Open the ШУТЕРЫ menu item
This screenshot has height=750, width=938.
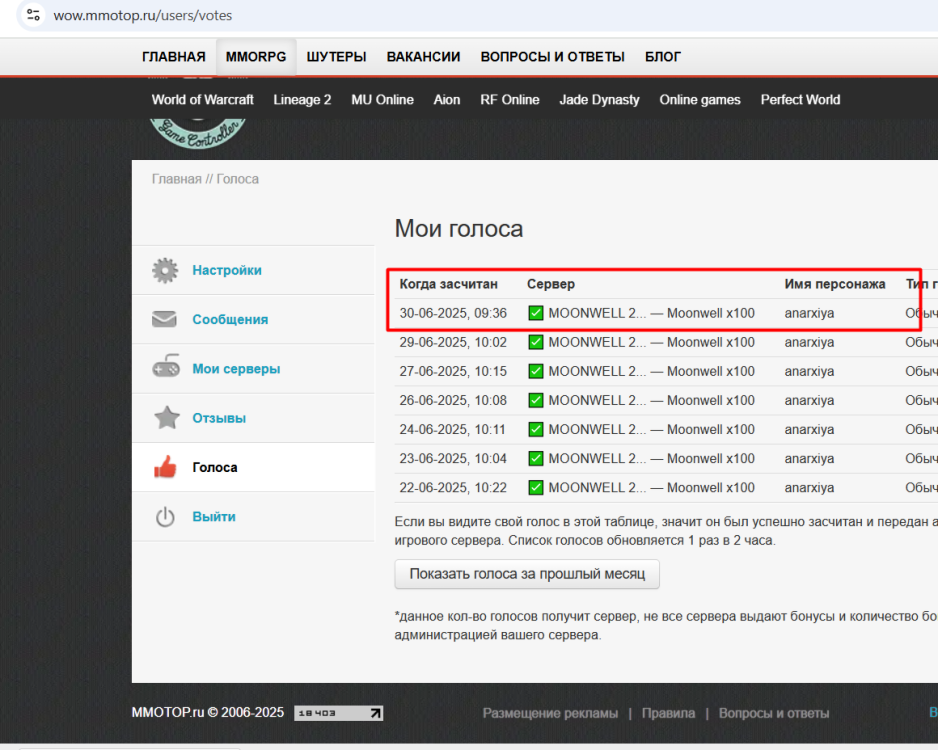point(336,57)
